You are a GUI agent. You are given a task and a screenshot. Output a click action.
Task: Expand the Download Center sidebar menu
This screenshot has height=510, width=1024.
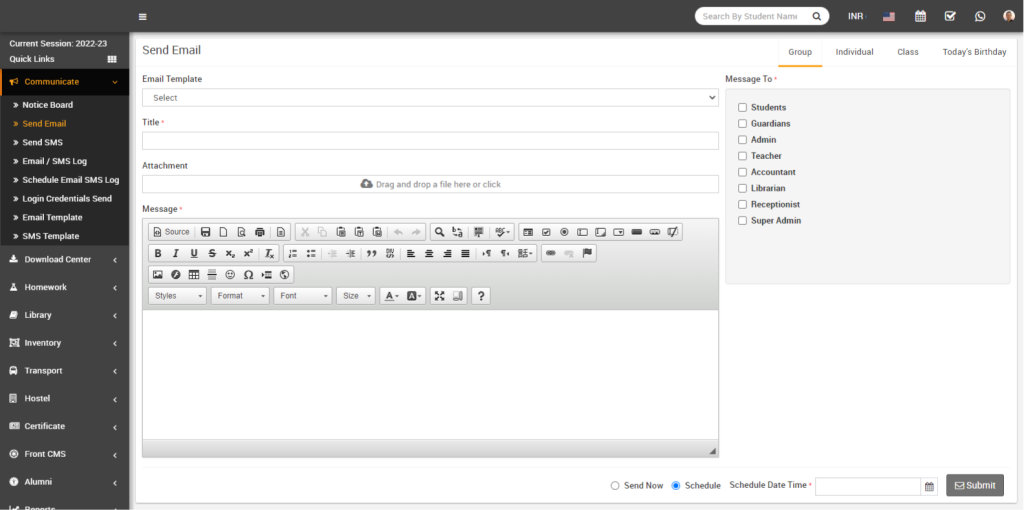[64, 260]
